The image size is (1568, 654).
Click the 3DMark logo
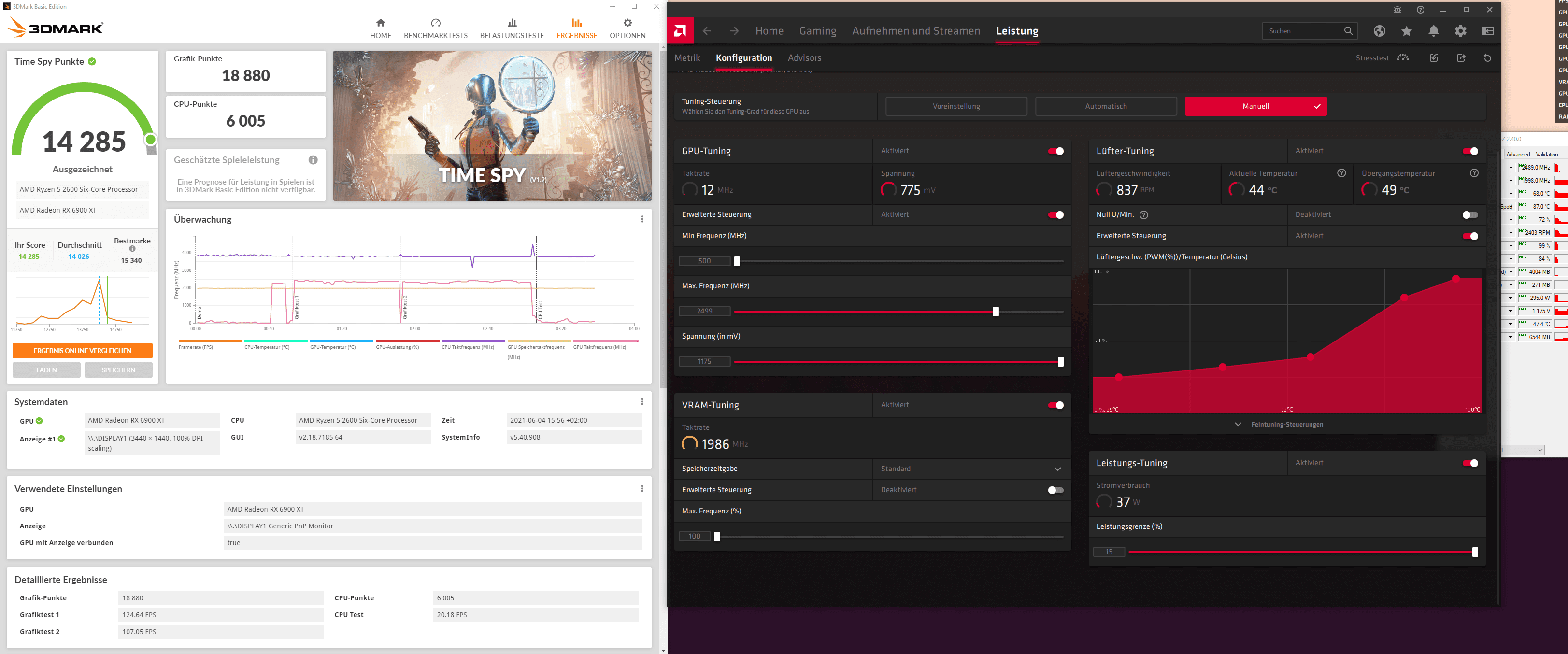(x=56, y=28)
